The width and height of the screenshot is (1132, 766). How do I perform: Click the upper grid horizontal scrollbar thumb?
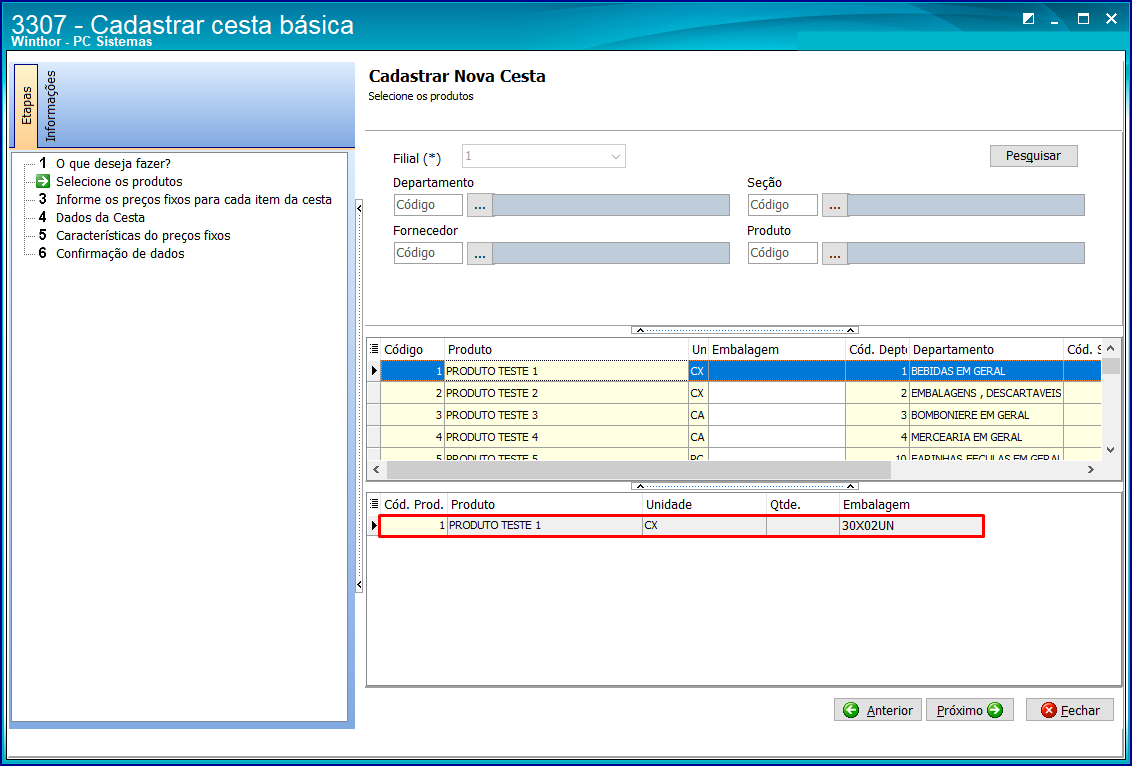[639, 469]
